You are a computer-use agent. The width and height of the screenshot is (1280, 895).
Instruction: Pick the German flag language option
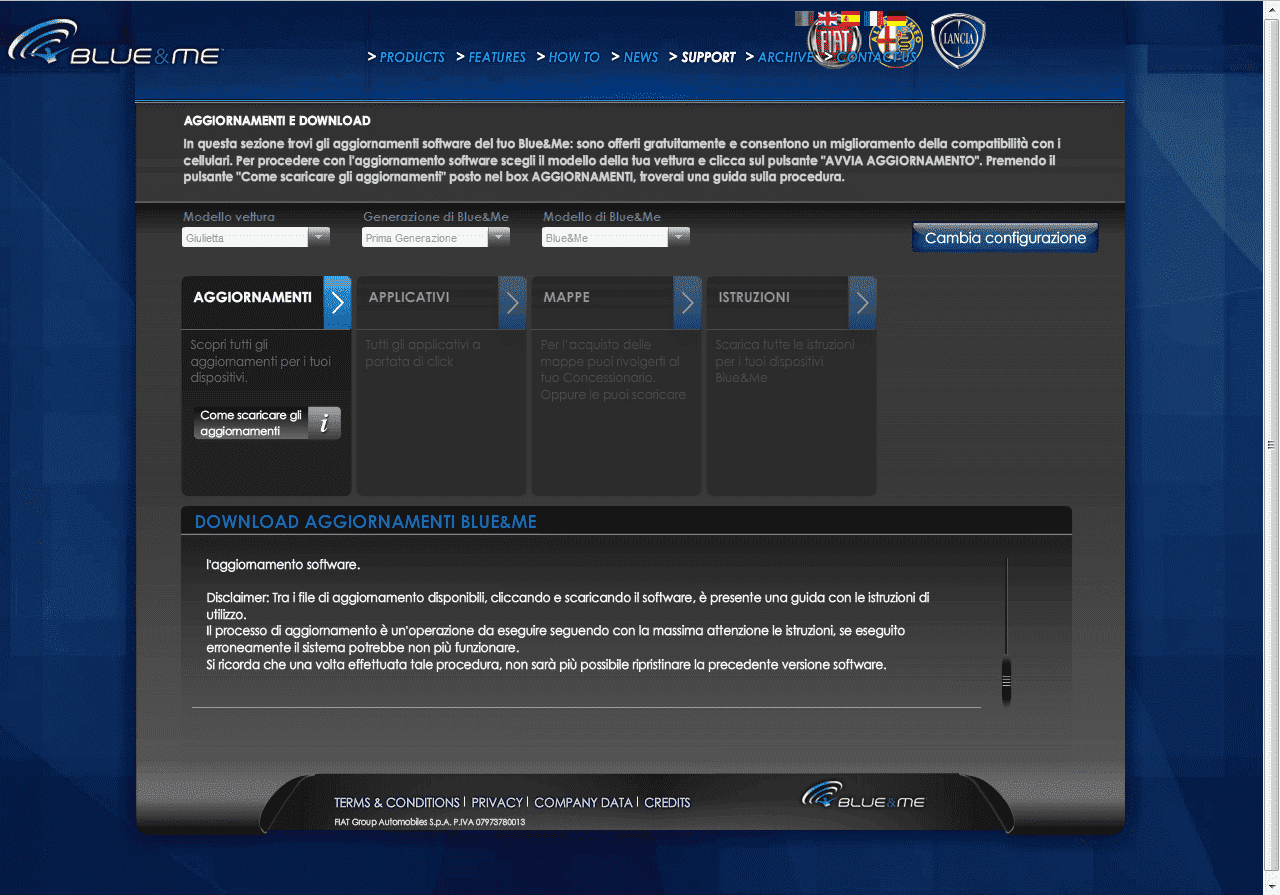click(x=896, y=18)
